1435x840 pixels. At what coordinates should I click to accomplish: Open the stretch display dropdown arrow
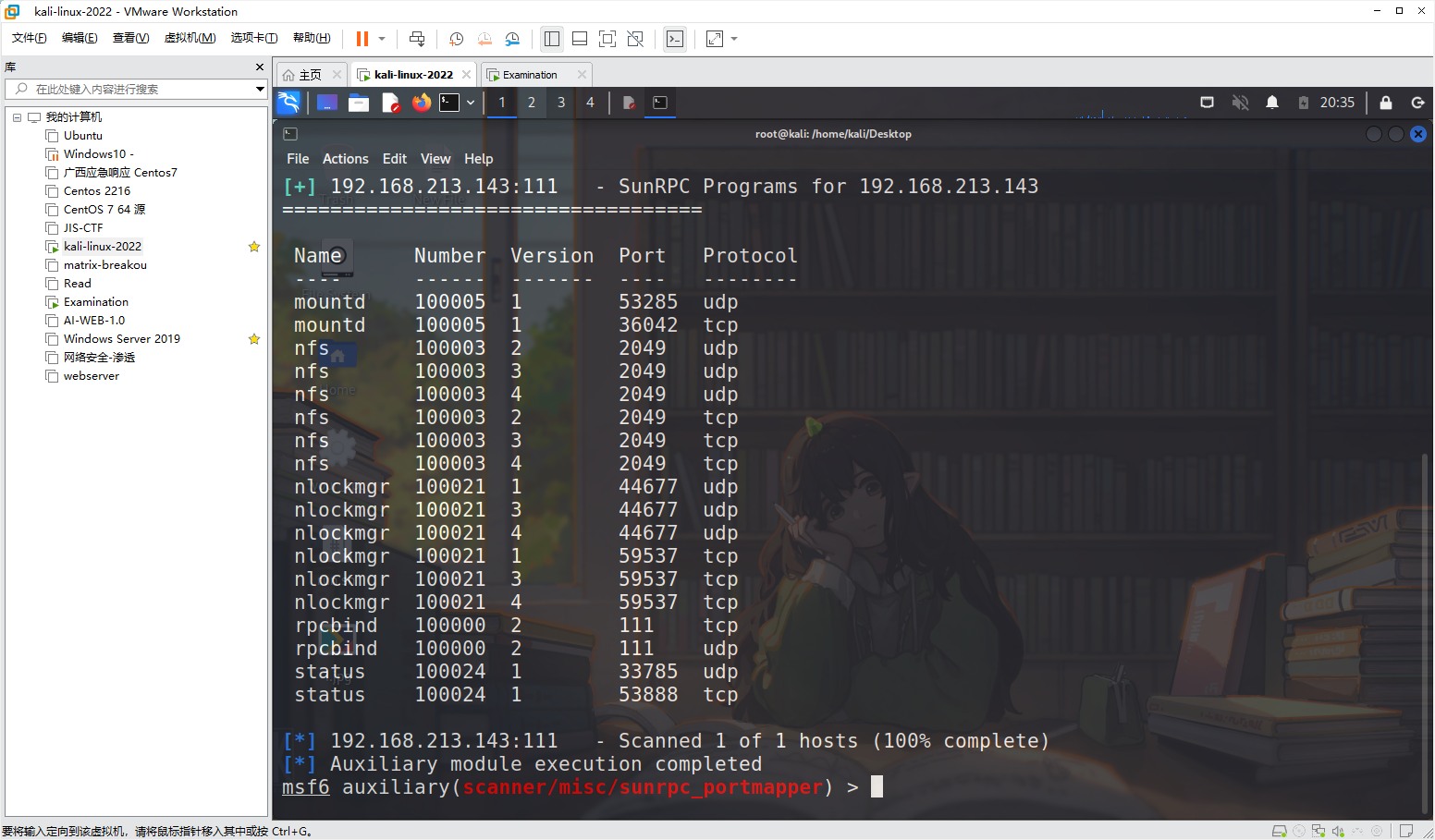(x=734, y=39)
